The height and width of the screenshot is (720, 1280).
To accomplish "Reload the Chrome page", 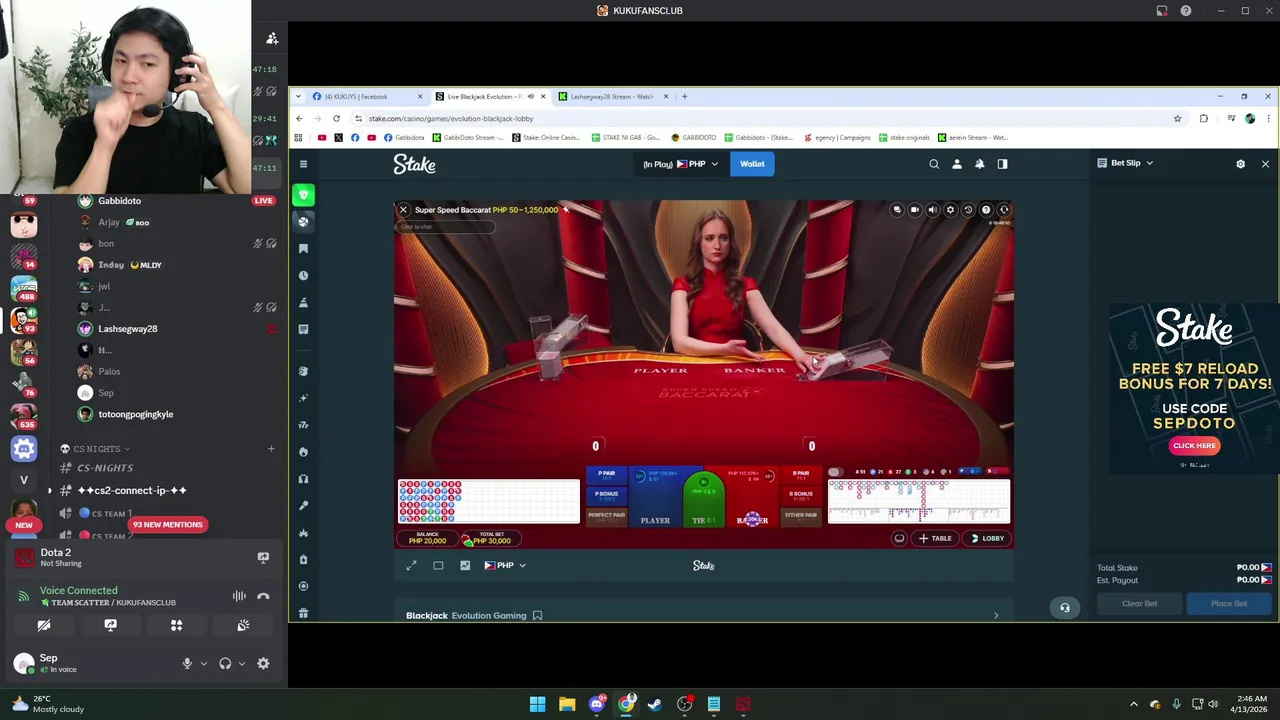I will click(336, 119).
